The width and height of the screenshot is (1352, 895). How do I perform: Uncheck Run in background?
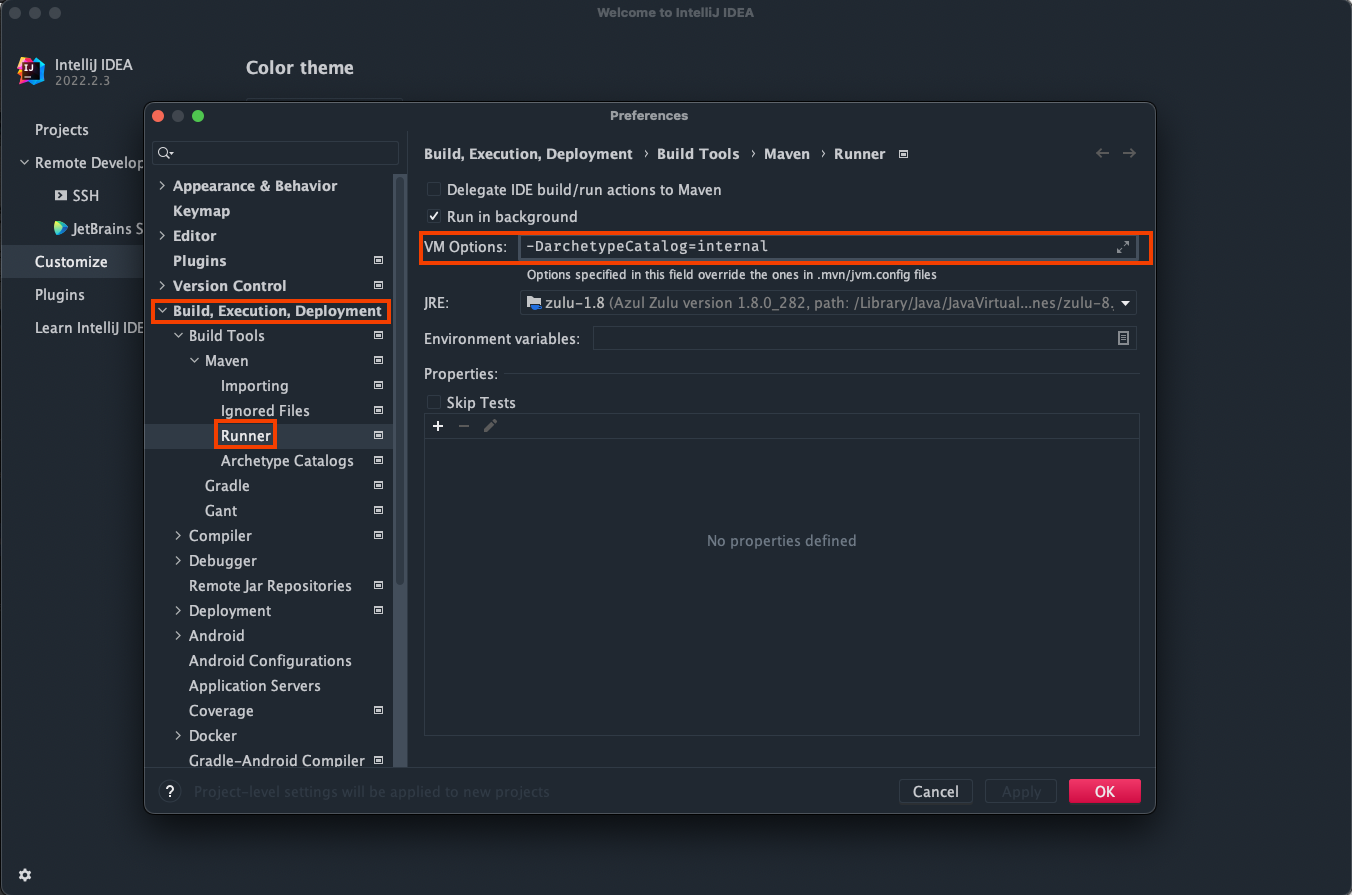tap(434, 217)
